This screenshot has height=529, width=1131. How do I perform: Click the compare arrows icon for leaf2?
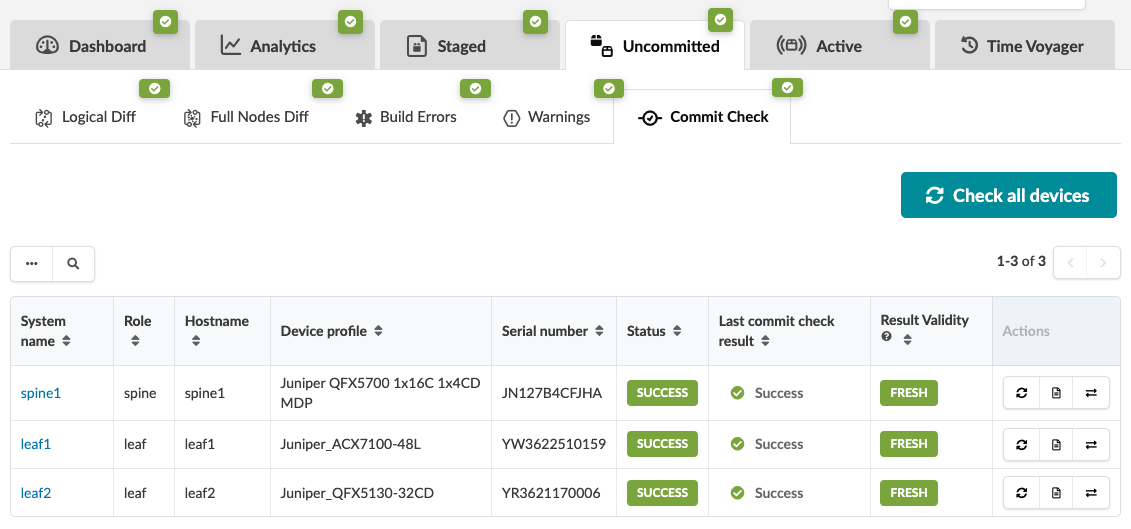pyautogui.click(x=1091, y=492)
